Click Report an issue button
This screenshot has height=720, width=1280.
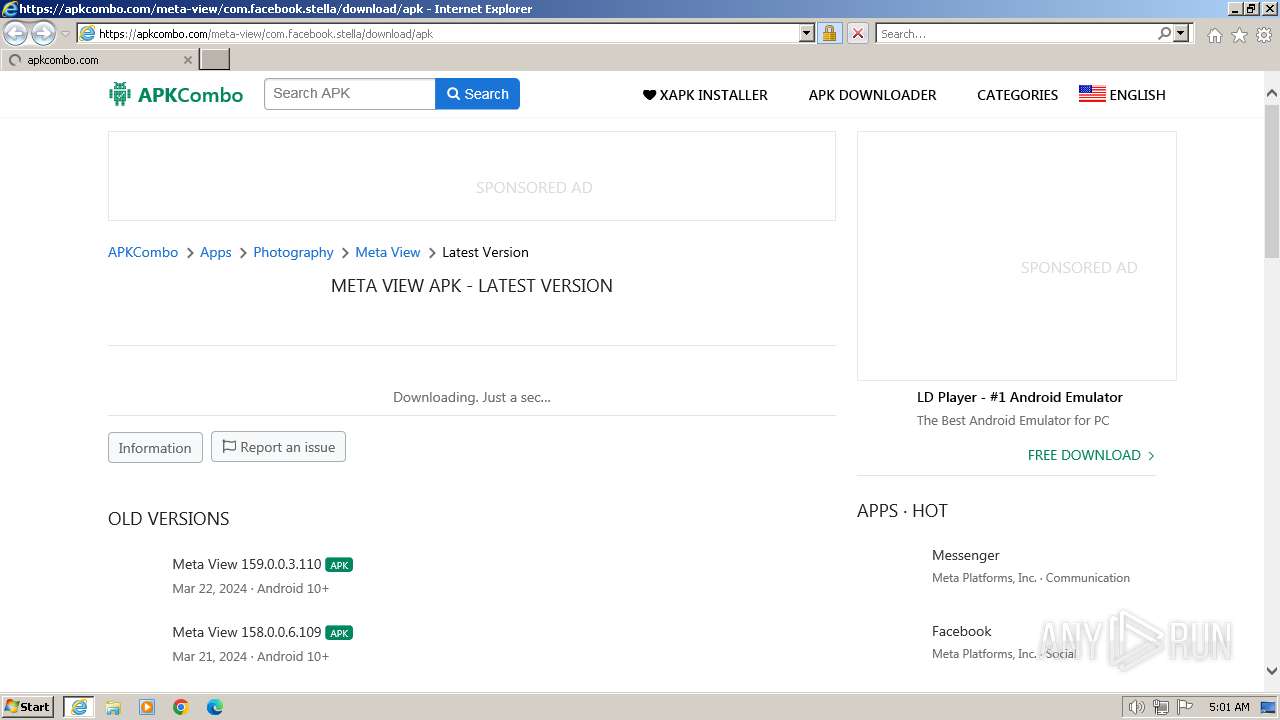pyautogui.click(x=278, y=446)
